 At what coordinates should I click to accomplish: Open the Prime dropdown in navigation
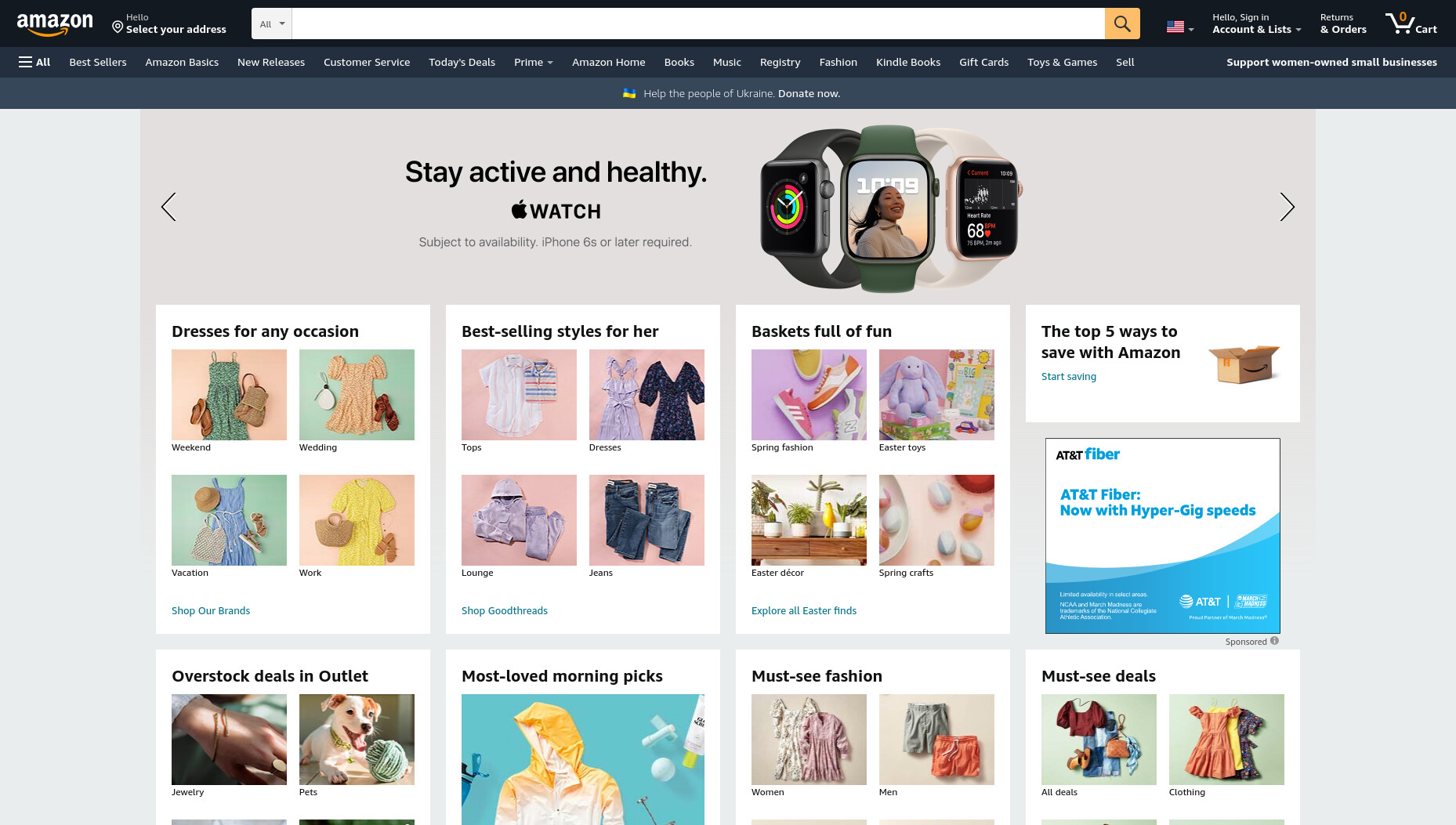(533, 62)
